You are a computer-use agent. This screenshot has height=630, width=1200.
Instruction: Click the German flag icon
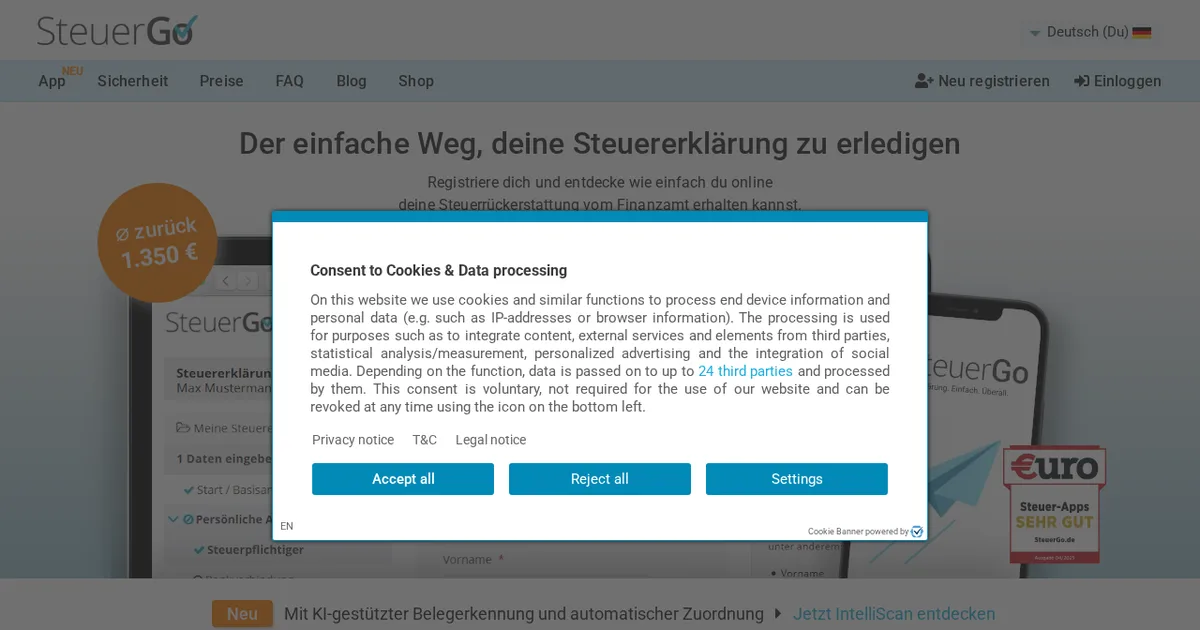point(1142,32)
